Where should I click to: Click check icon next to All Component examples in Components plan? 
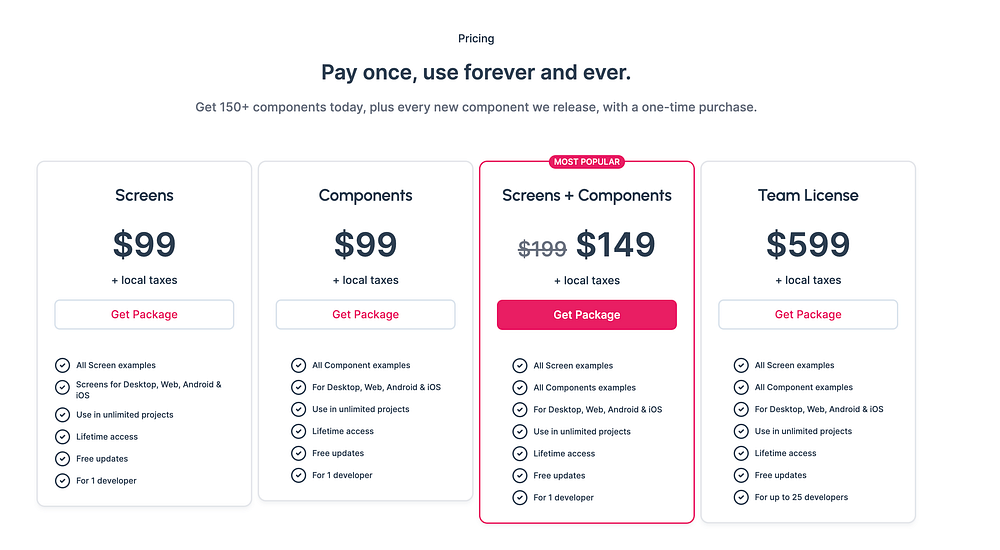tap(298, 365)
